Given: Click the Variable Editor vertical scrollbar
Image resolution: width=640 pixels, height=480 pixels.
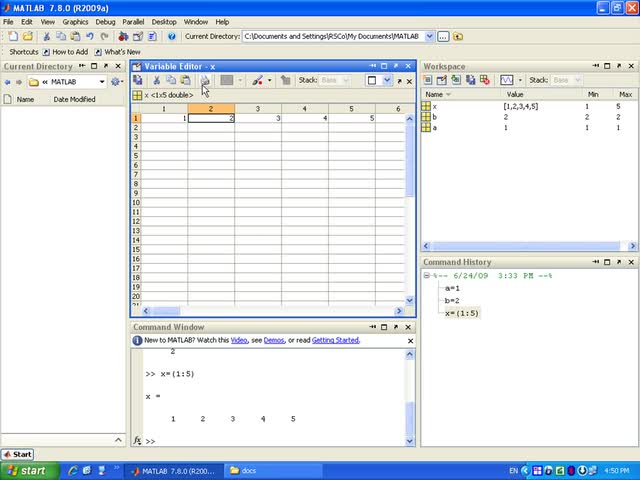Looking at the screenshot, I should tap(410, 209).
